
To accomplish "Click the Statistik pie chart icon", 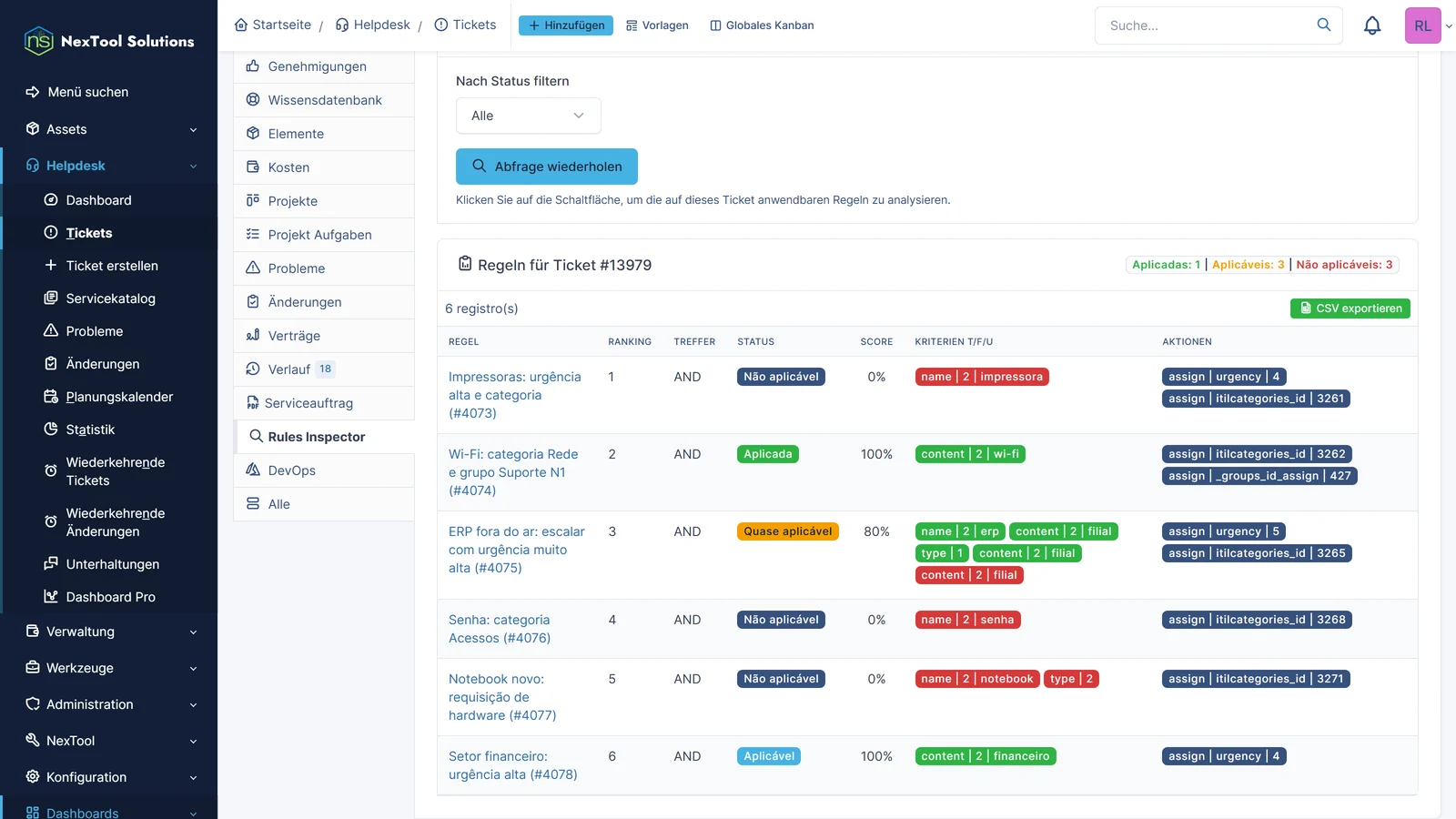I will [51, 429].
